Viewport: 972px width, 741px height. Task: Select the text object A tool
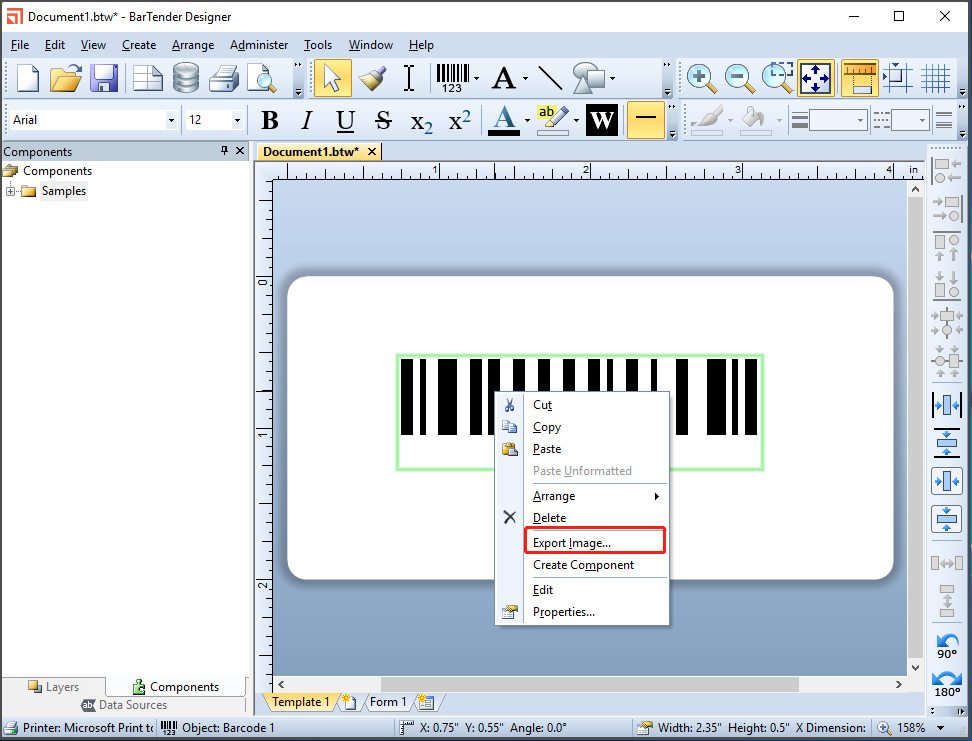coord(504,78)
